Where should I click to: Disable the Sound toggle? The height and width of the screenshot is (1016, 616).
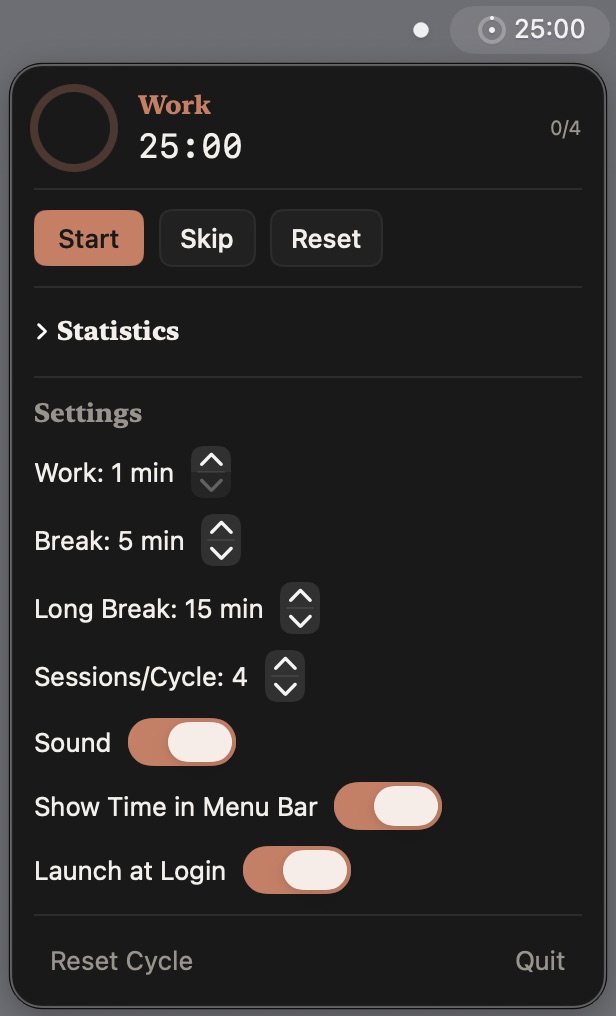tap(181, 742)
